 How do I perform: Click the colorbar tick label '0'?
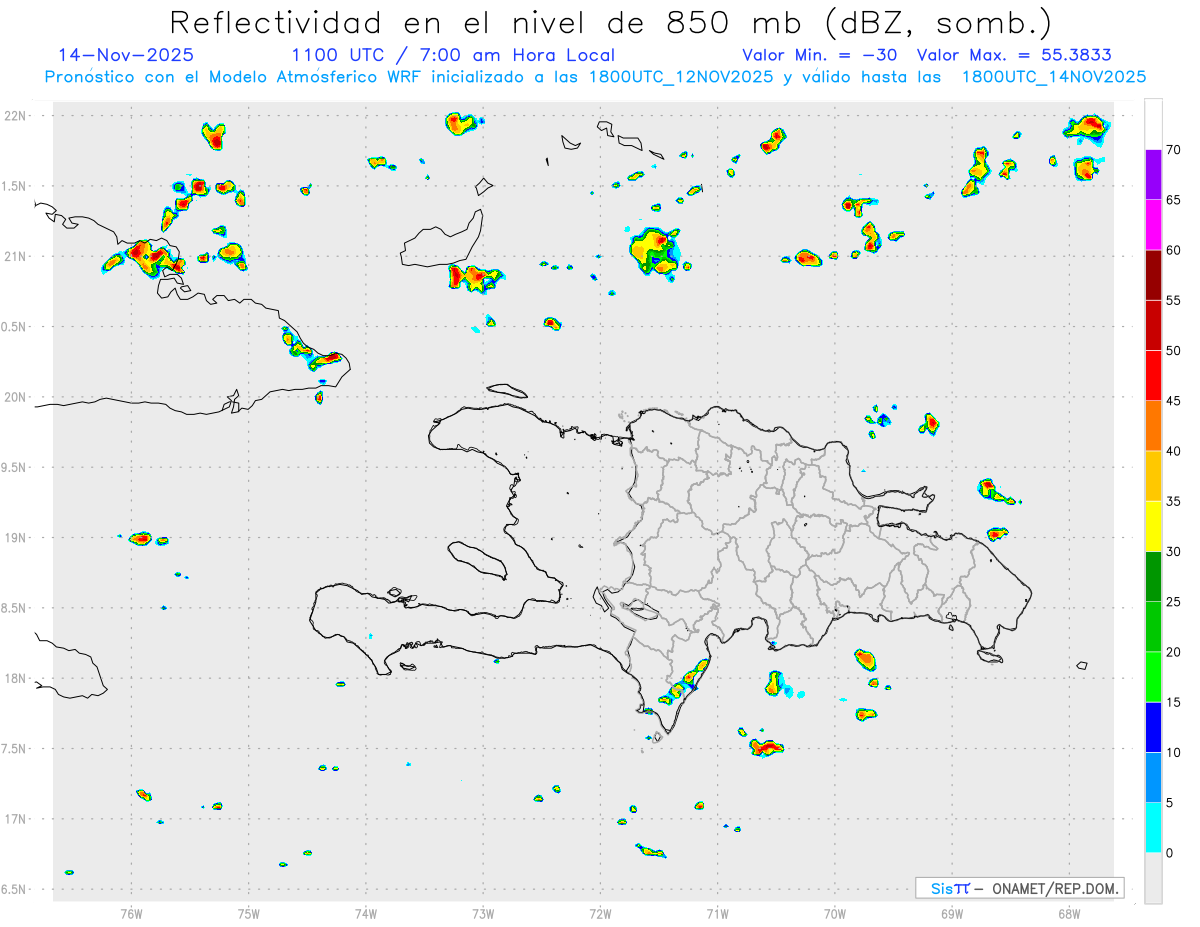[x=1169, y=853]
